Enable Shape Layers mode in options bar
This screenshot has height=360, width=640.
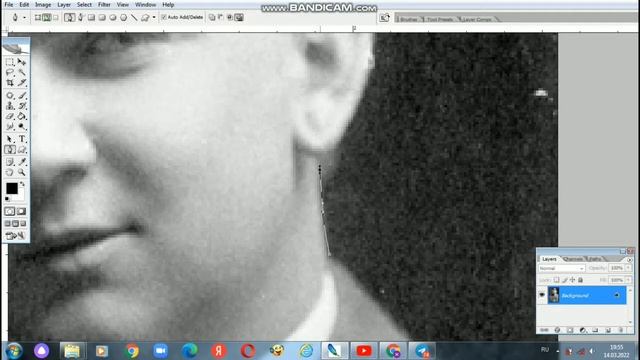(x=38, y=17)
